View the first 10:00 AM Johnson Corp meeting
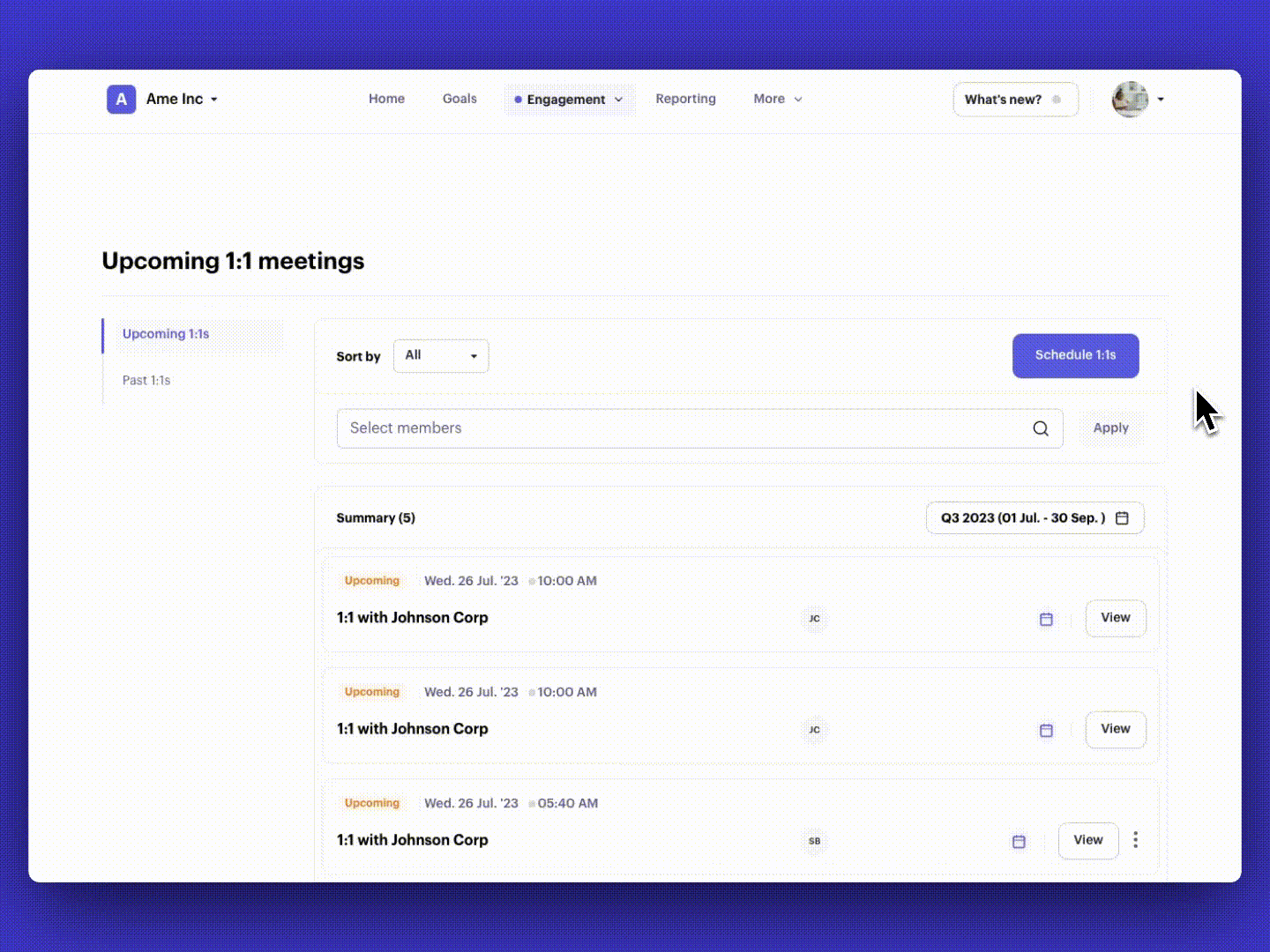Image resolution: width=1270 pixels, height=952 pixels. coord(1115,618)
